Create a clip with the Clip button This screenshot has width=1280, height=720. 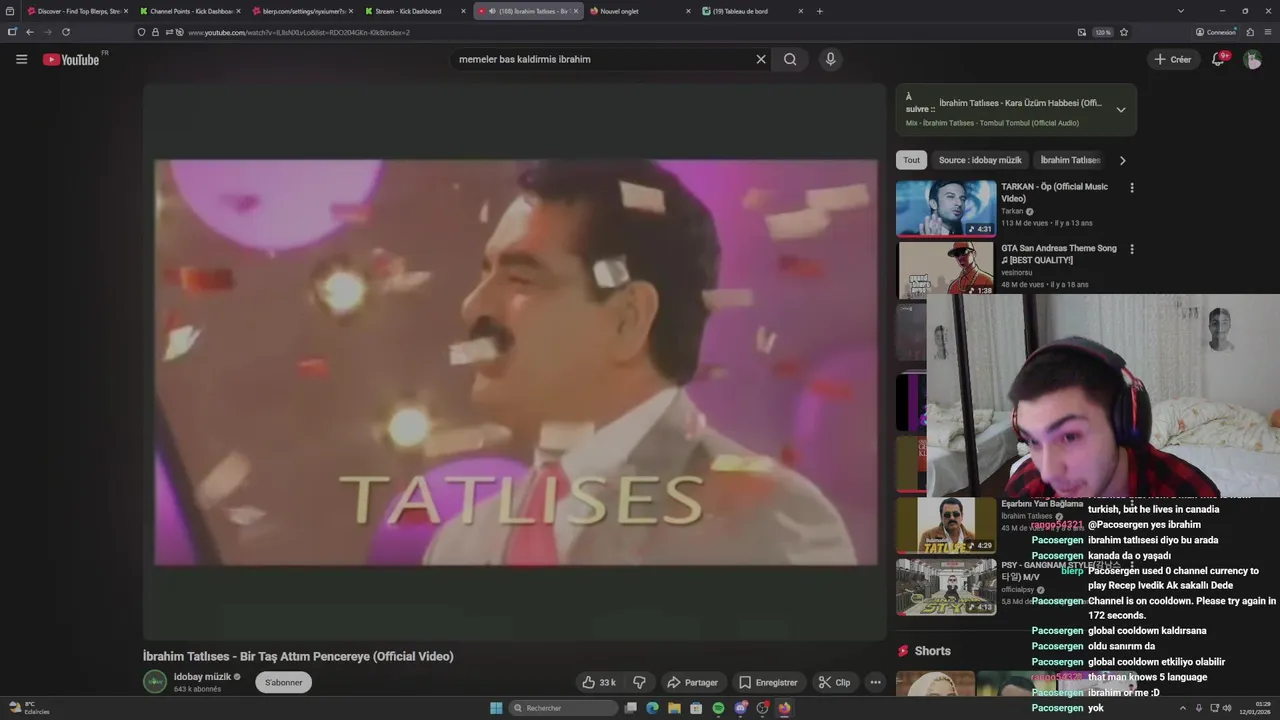[834, 682]
